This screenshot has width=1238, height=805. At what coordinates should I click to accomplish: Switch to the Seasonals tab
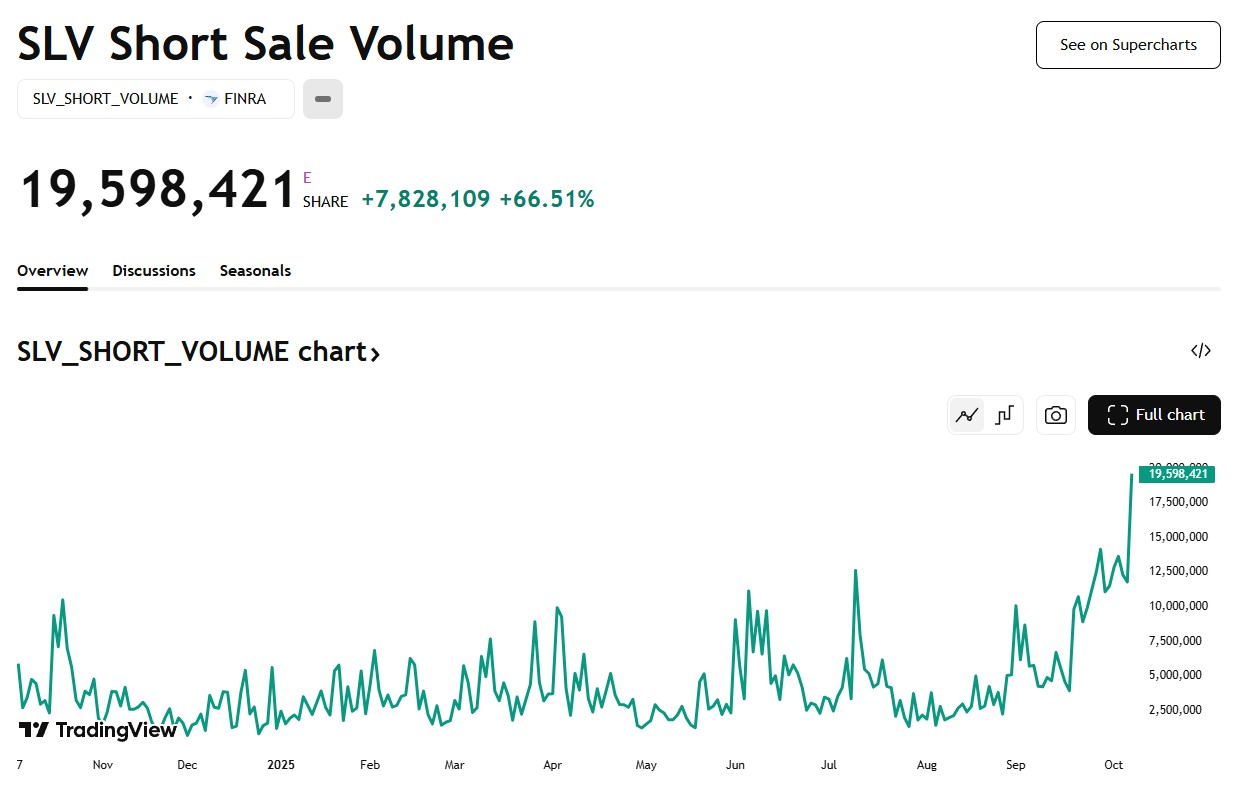tap(255, 271)
